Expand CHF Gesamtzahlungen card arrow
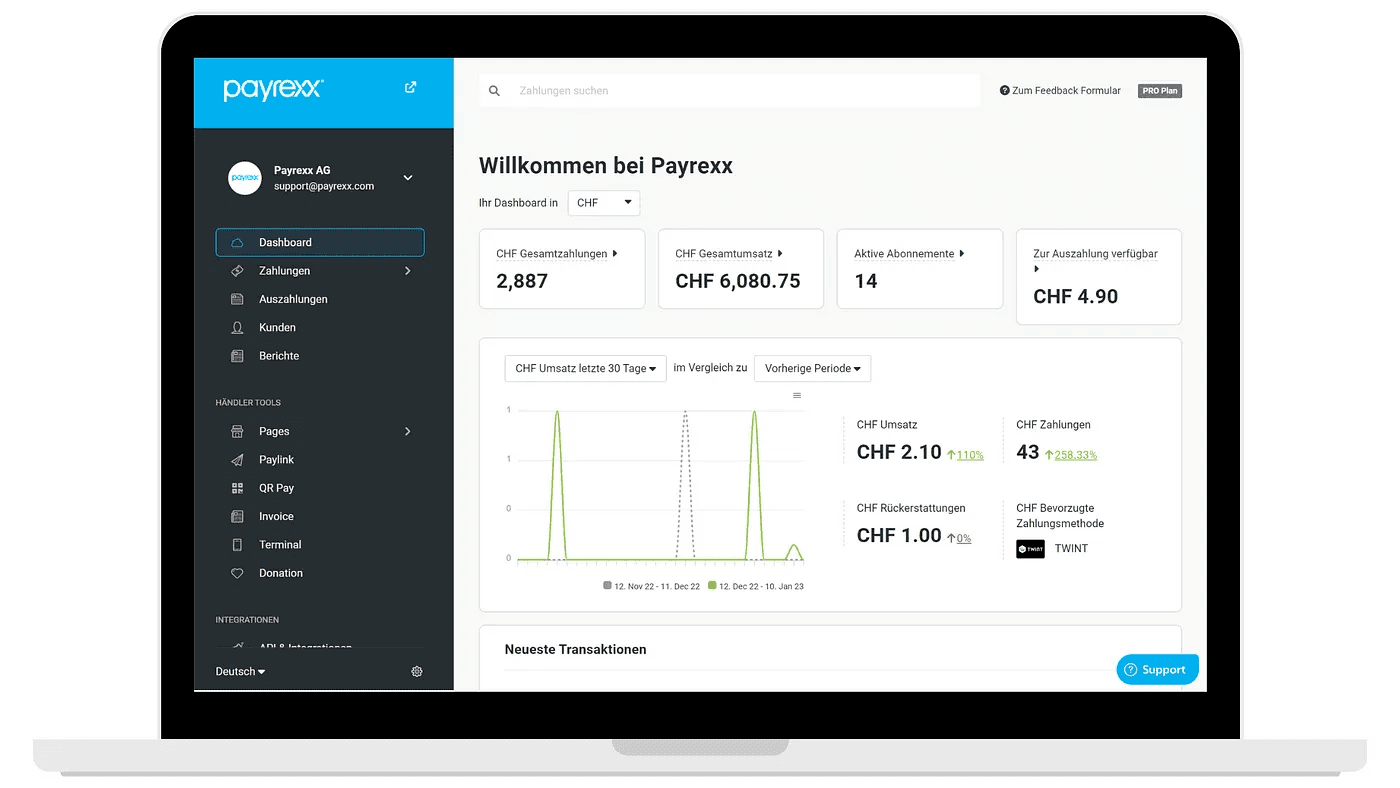1400x788 pixels. tap(615, 254)
